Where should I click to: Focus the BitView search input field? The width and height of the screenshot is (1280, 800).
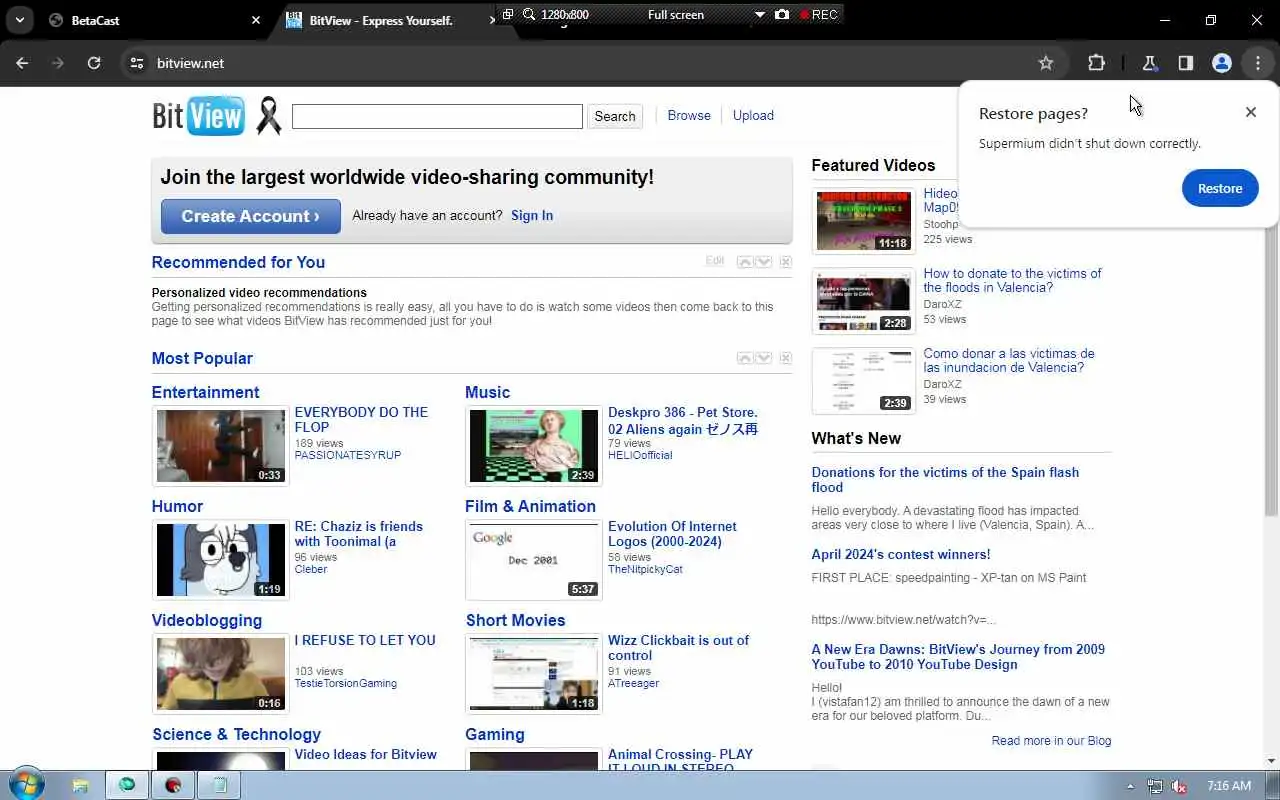437,116
